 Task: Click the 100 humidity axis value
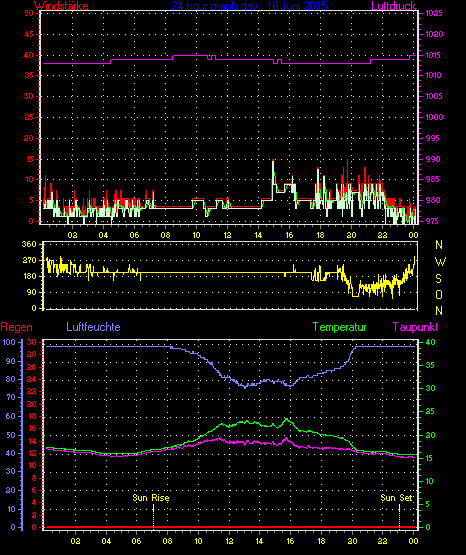[x=9, y=342]
